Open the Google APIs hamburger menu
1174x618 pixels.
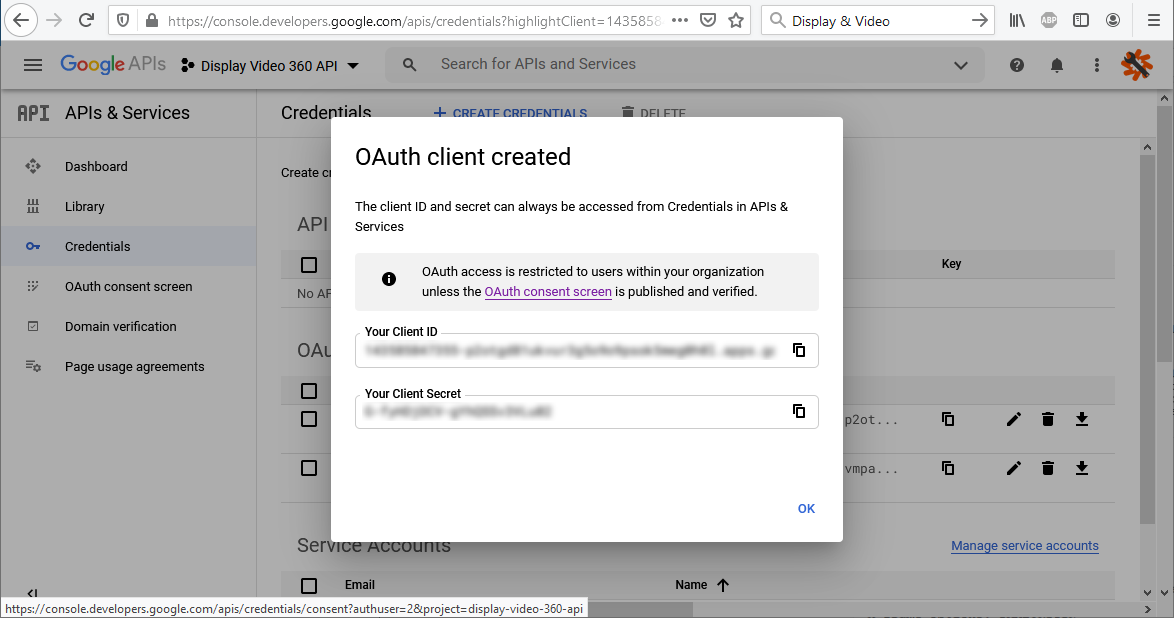(33, 65)
